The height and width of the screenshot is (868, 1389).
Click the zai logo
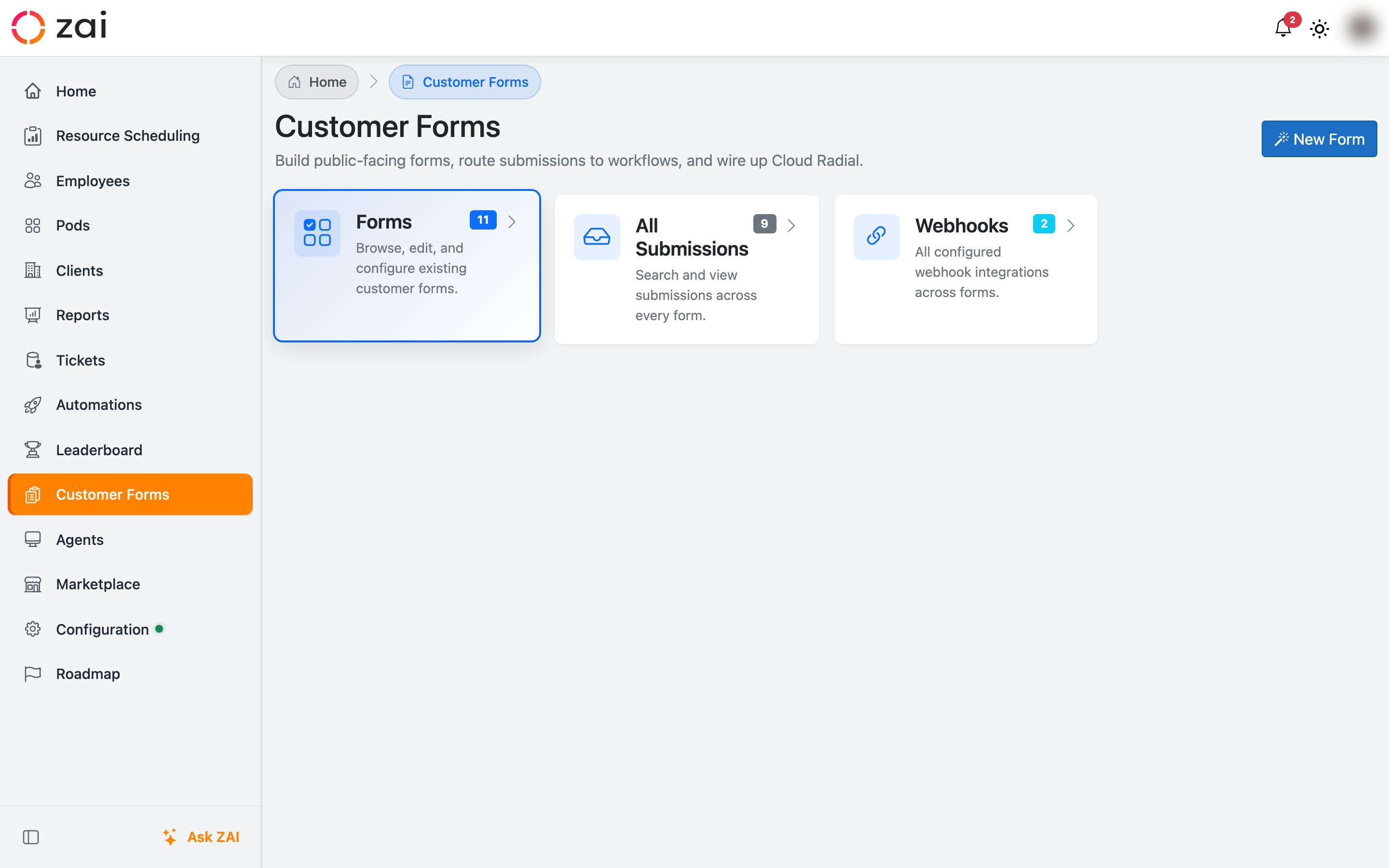59,27
